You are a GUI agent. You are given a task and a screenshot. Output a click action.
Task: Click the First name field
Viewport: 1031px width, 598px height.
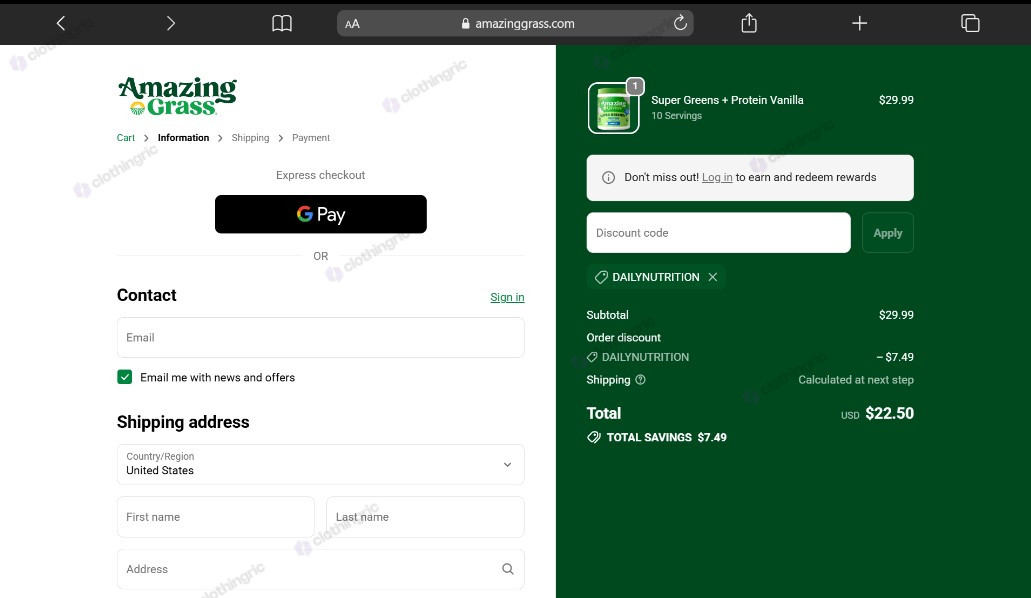tap(216, 517)
